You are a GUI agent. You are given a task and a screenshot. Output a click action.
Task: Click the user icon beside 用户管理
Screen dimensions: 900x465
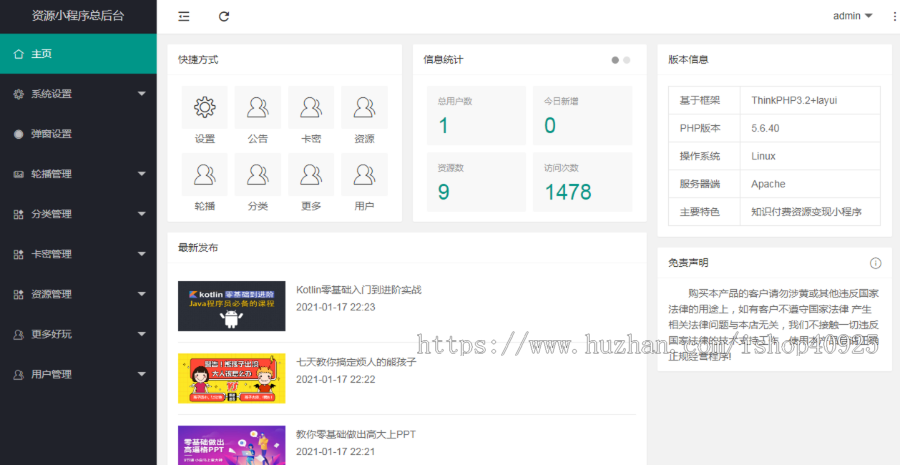(18, 375)
